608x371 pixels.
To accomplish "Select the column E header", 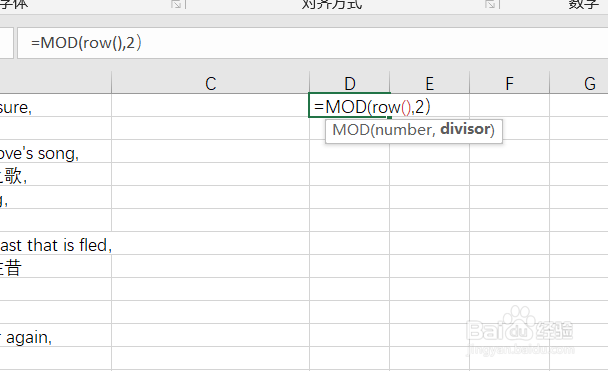I will click(x=430, y=83).
